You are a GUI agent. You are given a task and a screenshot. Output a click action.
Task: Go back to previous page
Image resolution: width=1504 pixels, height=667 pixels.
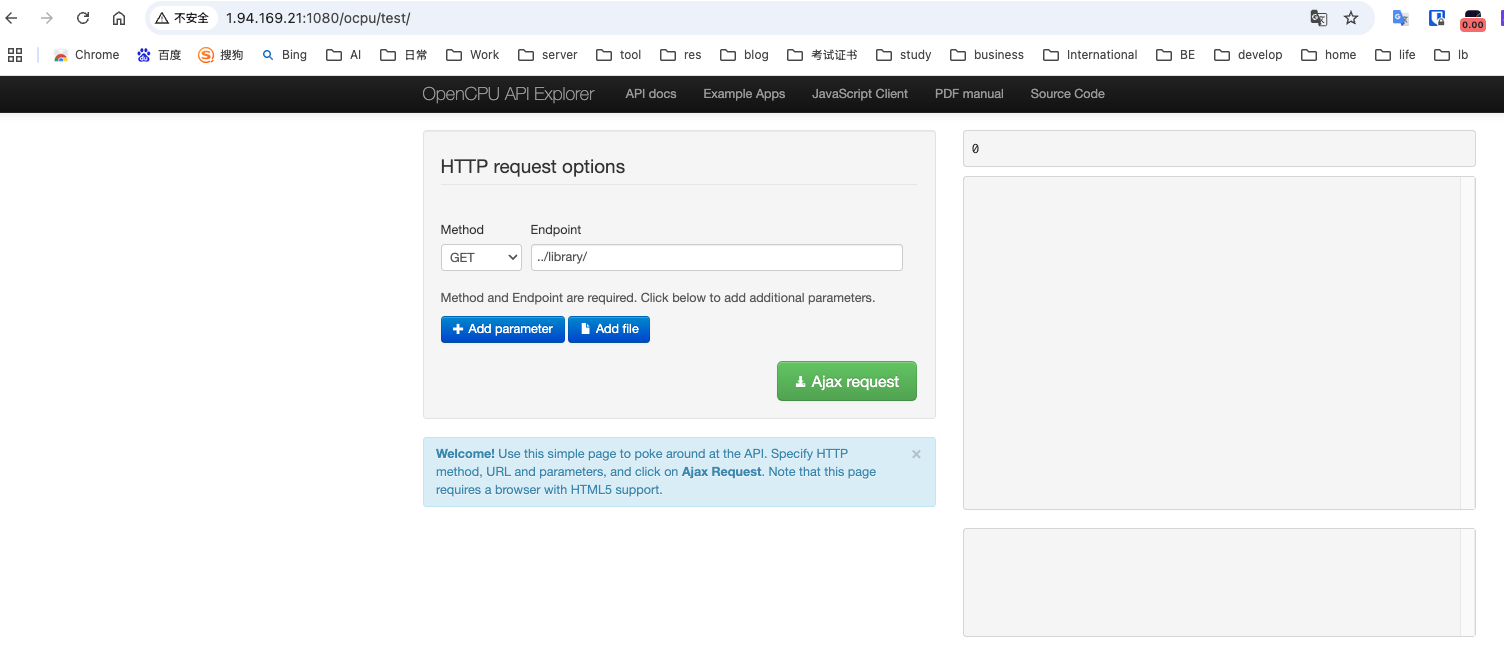point(12,18)
